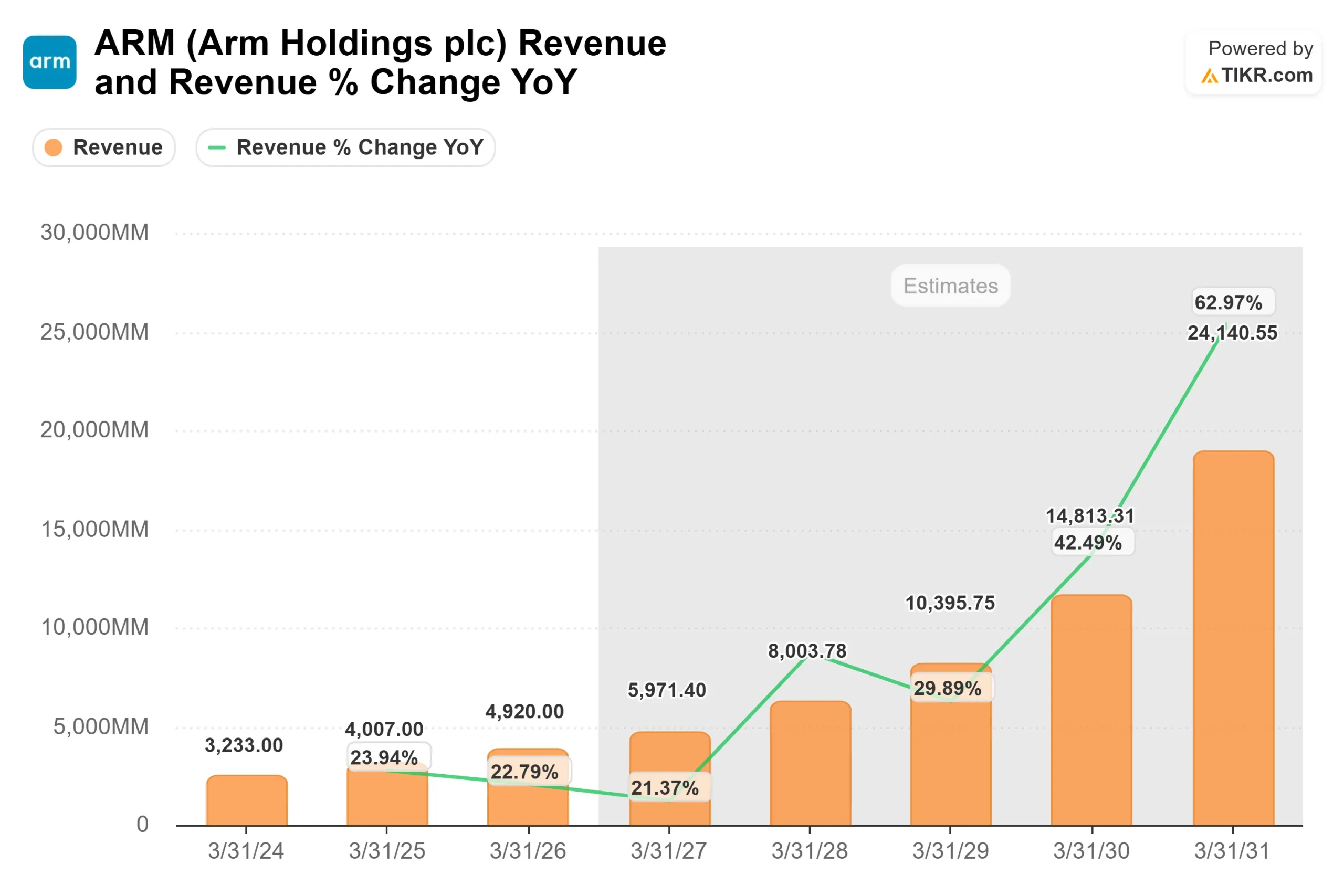Image resolution: width=1344 pixels, height=896 pixels.
Task: Click the 5,971.40 revenue value
Action: (x=667, y=690)
